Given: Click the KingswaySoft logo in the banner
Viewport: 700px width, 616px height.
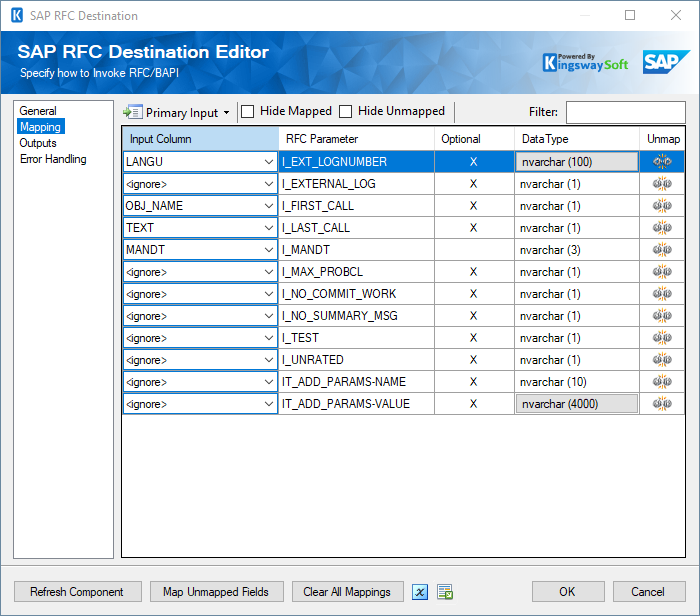Looking at the screenshot, I should pyautogui.click(x=585, y=62).
